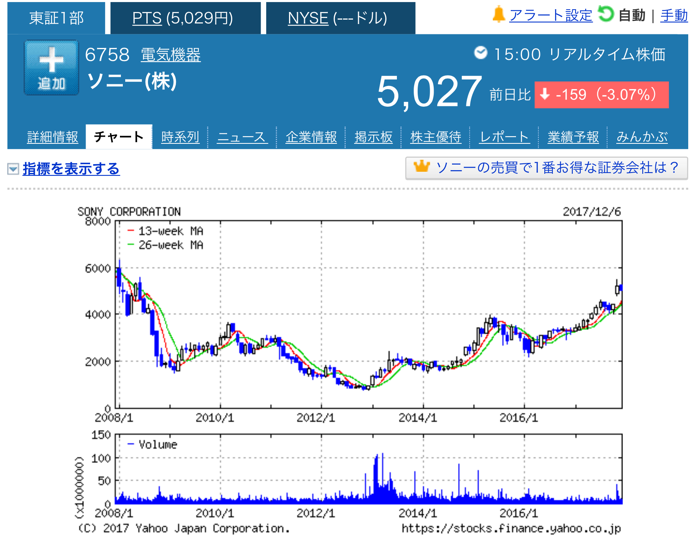Select 自動 refresh mode
The image size is (698, 544).
[x=631, y=16]
